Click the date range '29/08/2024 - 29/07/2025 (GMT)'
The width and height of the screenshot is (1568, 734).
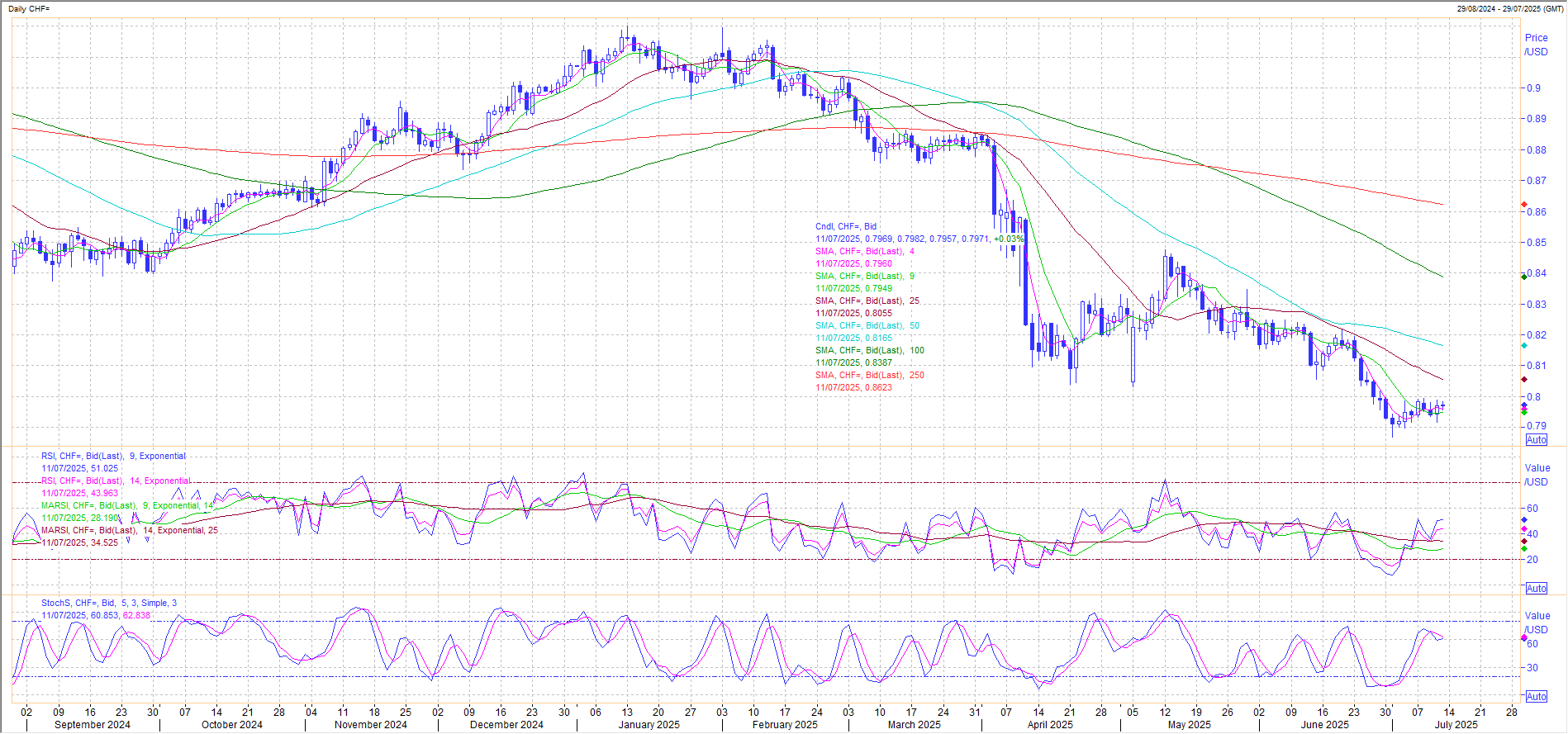pyautogui.click(x=1510, y=8)
